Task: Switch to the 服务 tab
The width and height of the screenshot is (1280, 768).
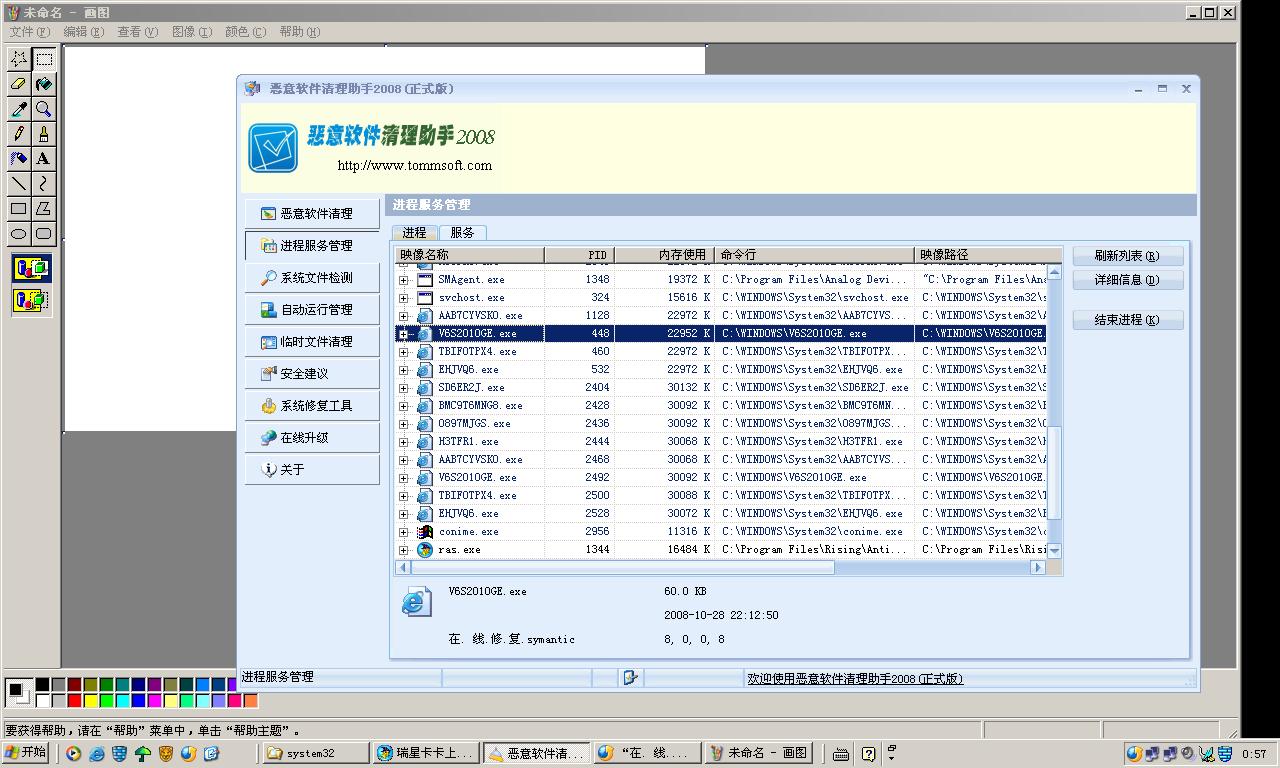Action: (462, 232)
